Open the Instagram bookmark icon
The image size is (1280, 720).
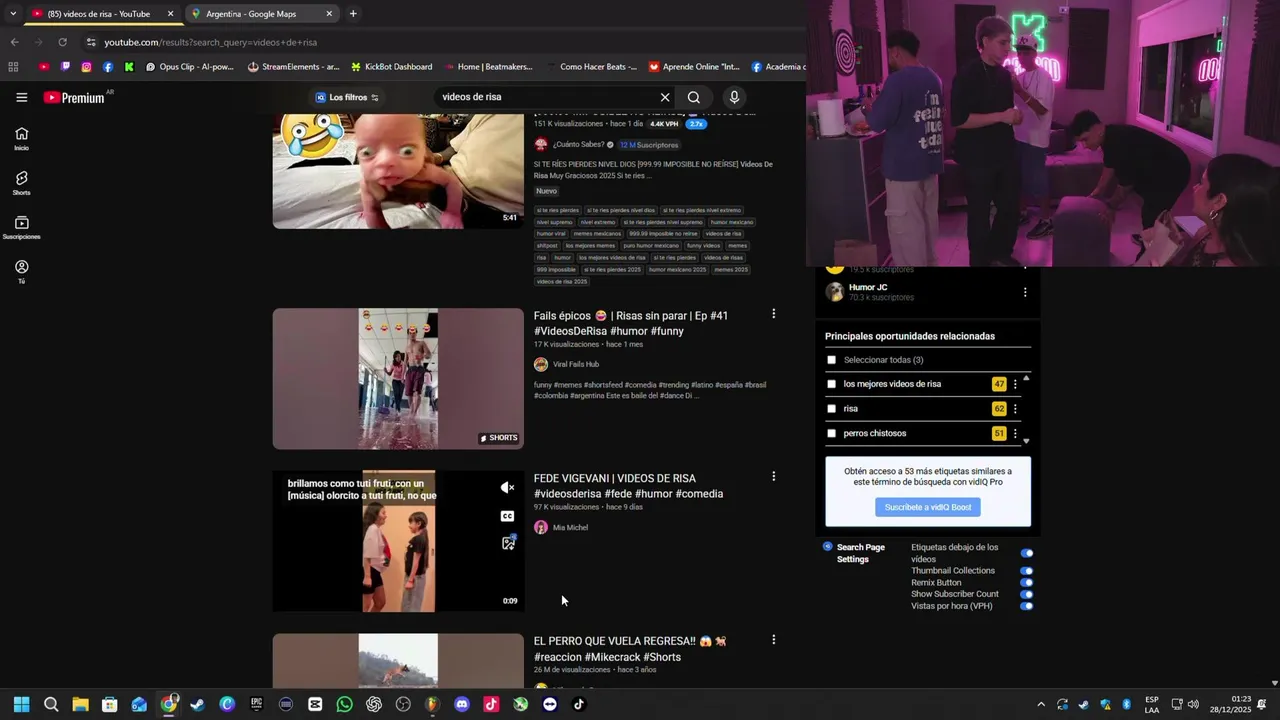(x=87, y=67)
